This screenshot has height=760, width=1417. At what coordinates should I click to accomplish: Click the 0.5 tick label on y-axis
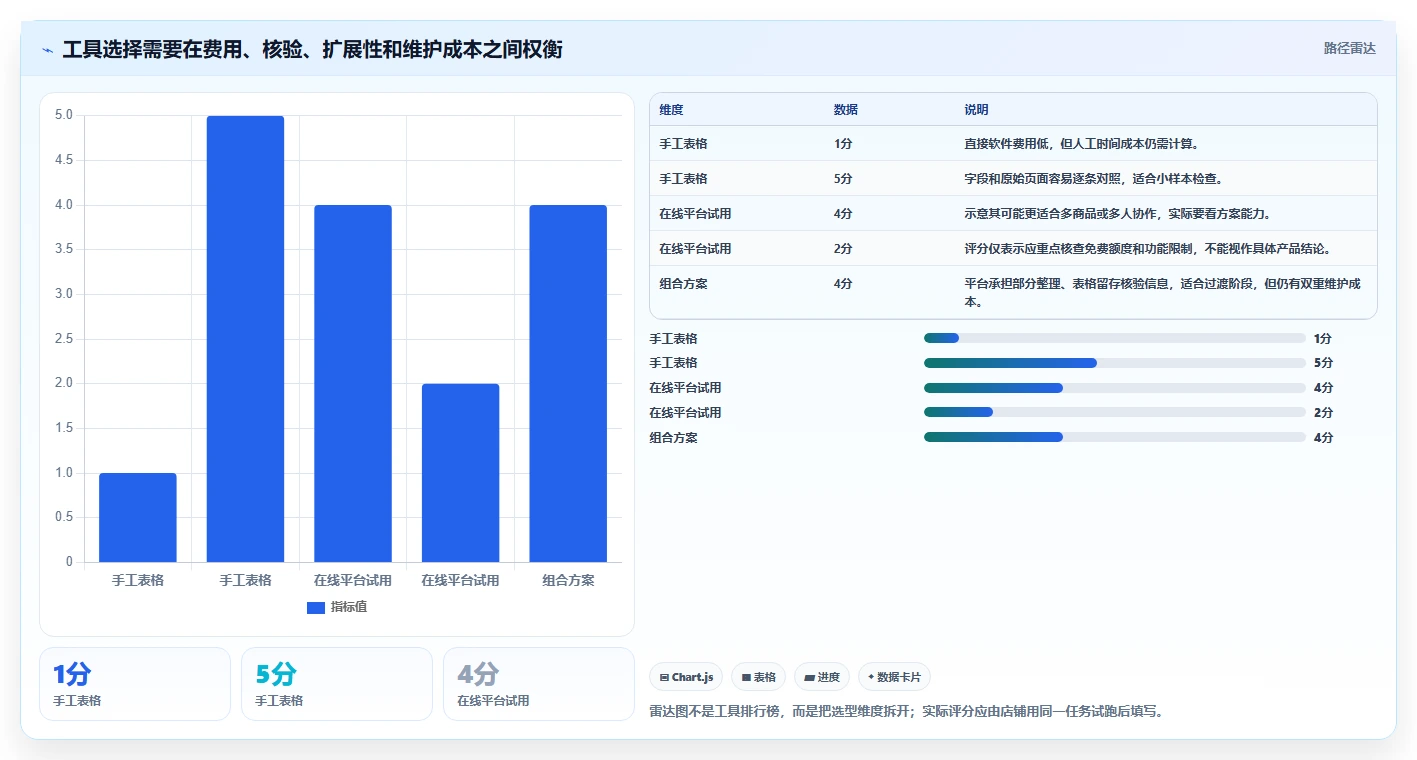point(63,517)
